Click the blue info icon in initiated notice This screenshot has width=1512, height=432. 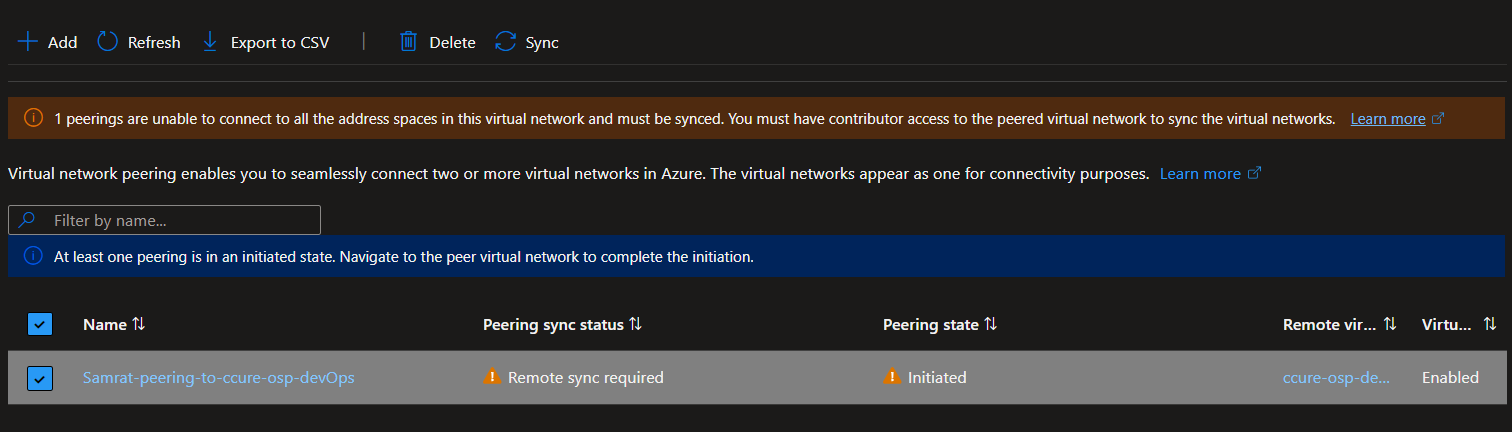click(x=33, y=256)
